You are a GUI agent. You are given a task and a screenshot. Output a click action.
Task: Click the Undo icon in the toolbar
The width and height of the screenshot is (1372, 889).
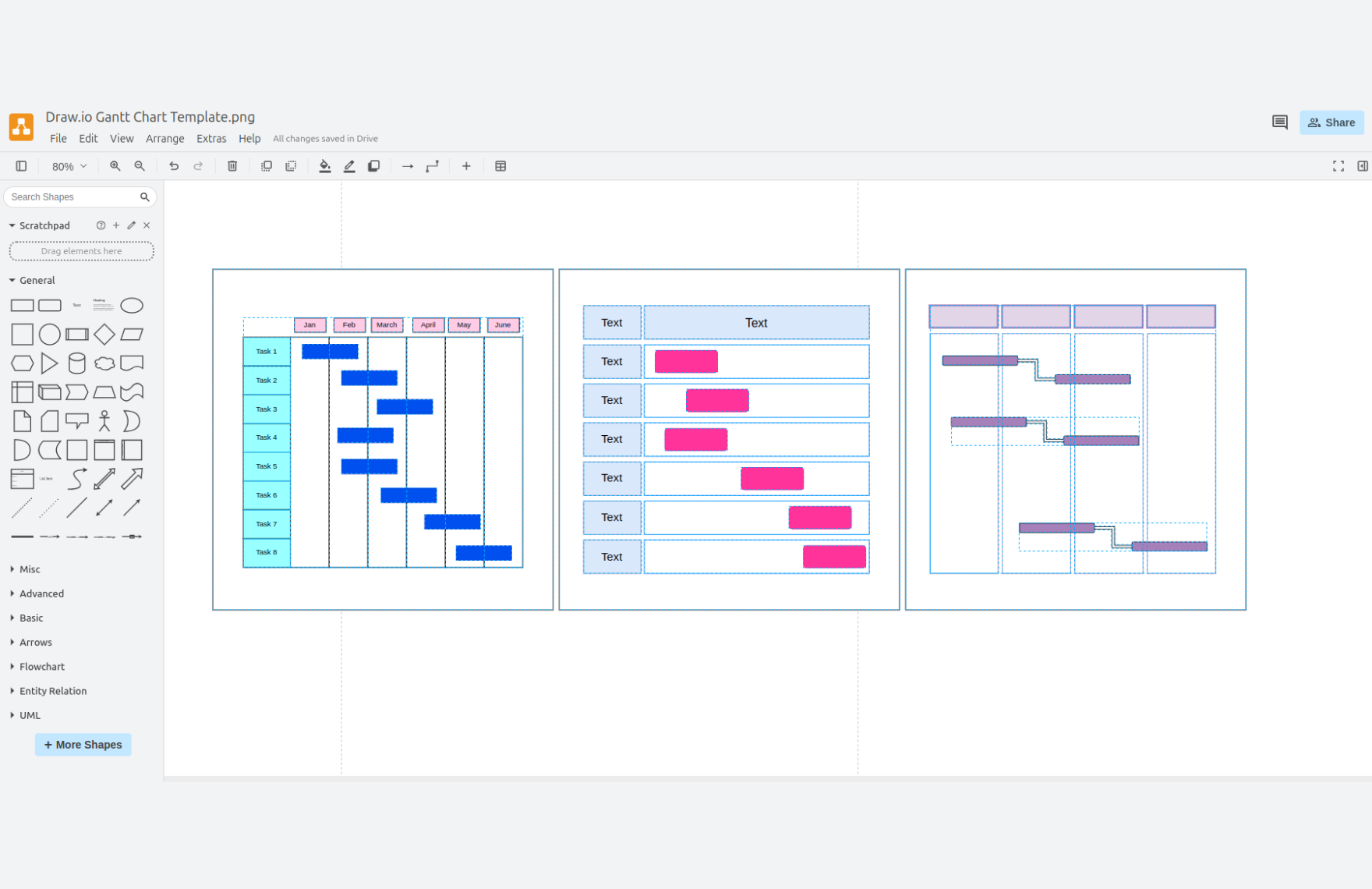pyautogui.click(x=174, y=165)
